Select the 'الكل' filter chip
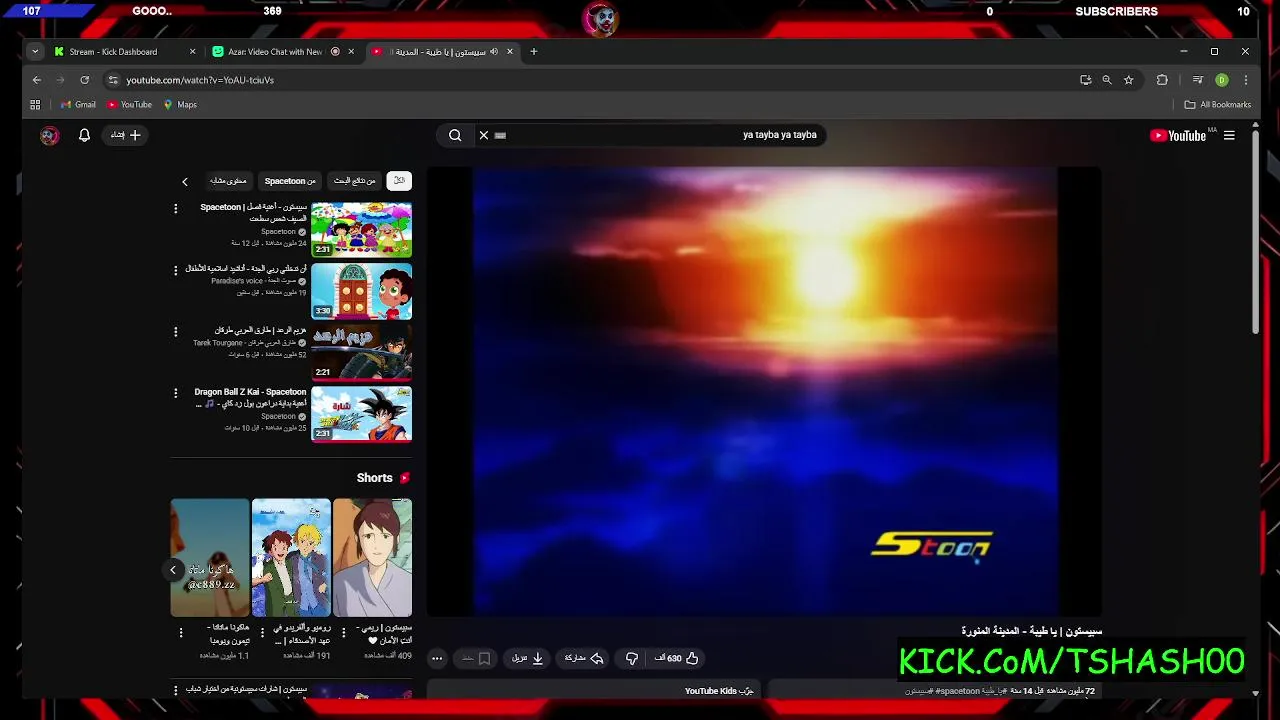 pyautogui.click(x=399, y=181)
